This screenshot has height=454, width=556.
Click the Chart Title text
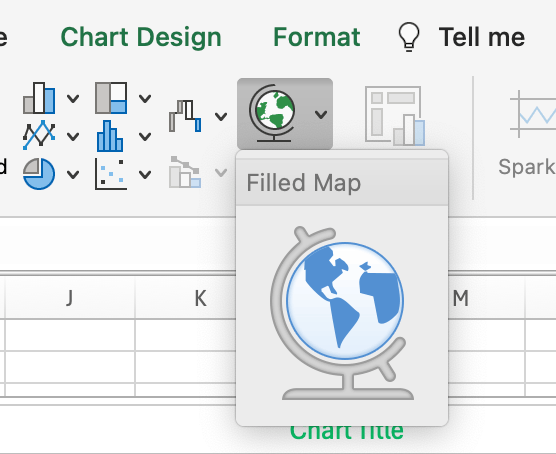pyautogui.click(x=346, y=432)
